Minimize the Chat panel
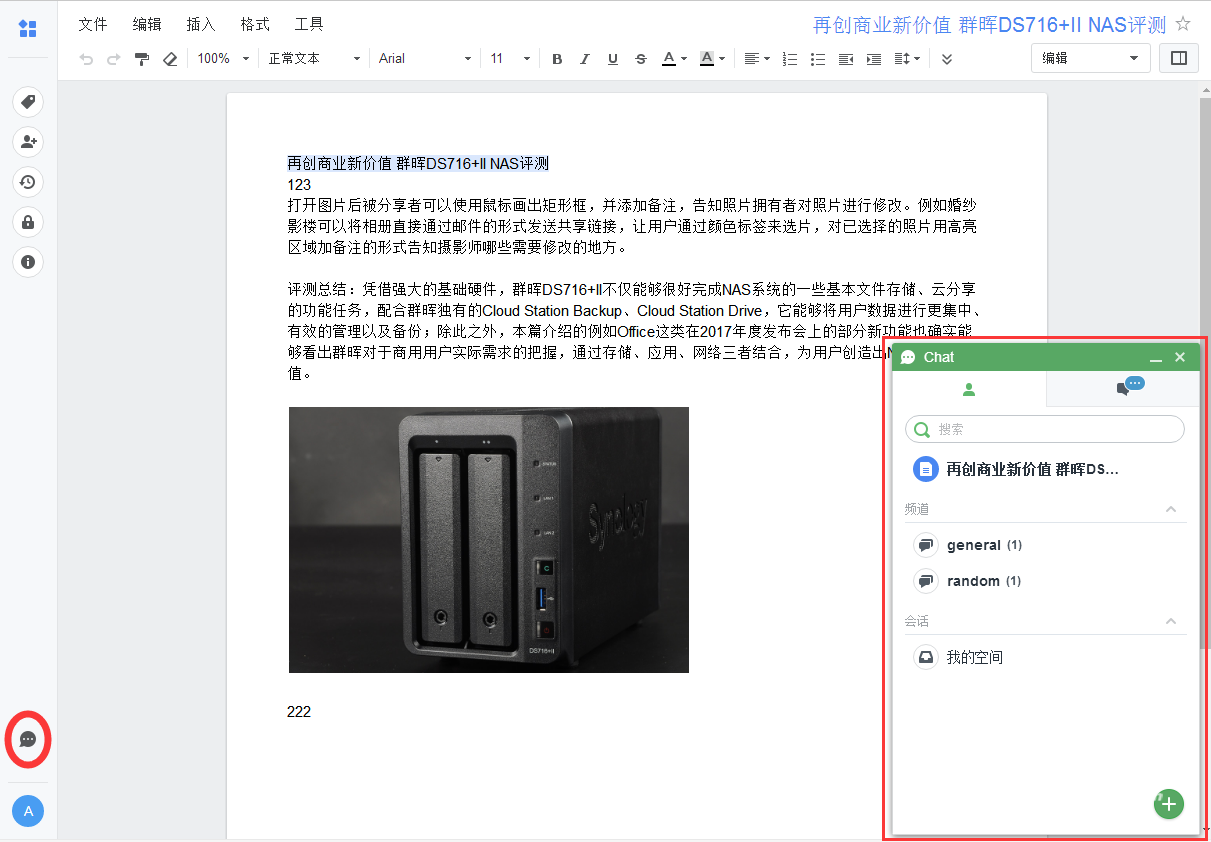 (x=1156, y=358)
